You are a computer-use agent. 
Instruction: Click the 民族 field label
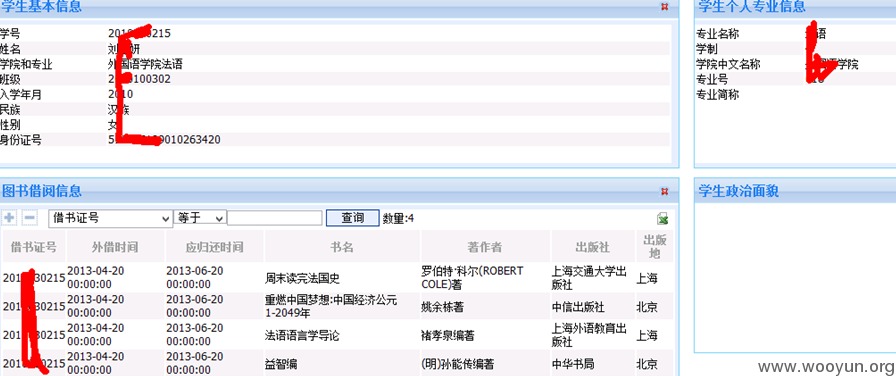pos(10,110)
